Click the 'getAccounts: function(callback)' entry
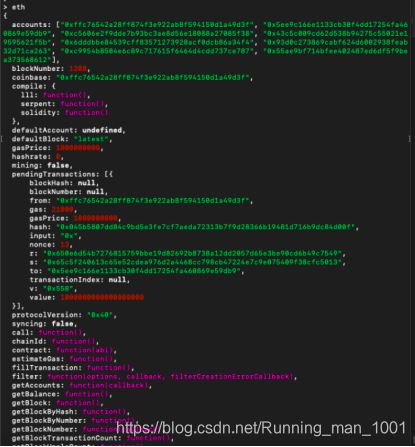The width and height of the screenshot is (415, 447). 82,385
